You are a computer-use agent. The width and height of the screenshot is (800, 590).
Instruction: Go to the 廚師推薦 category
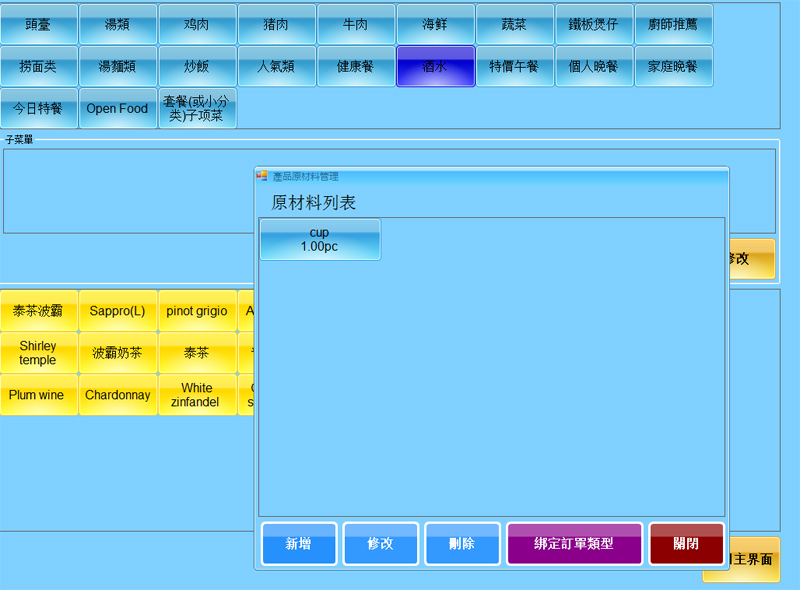pyautogui.click(x=673, y=25)
